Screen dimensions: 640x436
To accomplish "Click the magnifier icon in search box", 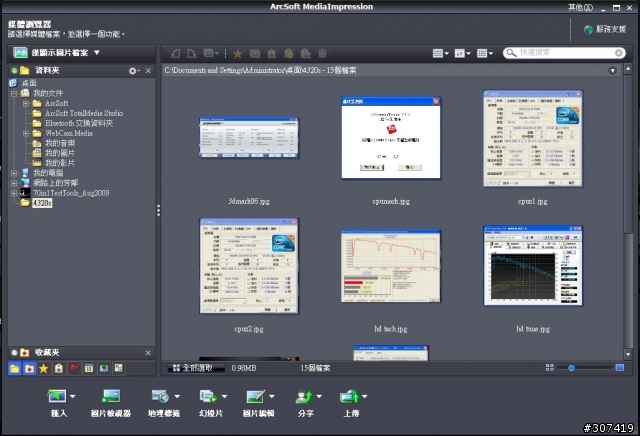I will pos(510,53).
